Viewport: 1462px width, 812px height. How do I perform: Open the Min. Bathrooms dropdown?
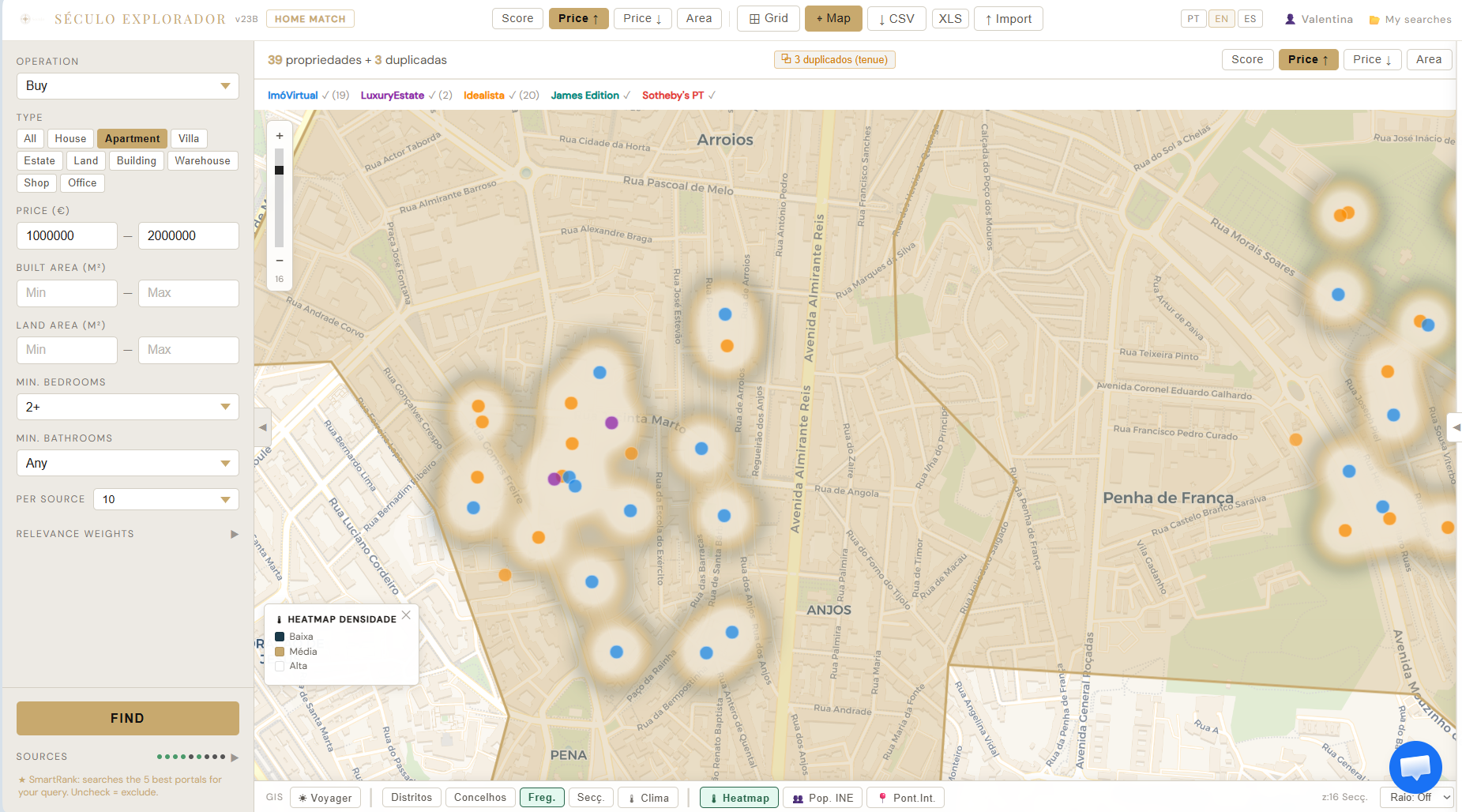128,463
